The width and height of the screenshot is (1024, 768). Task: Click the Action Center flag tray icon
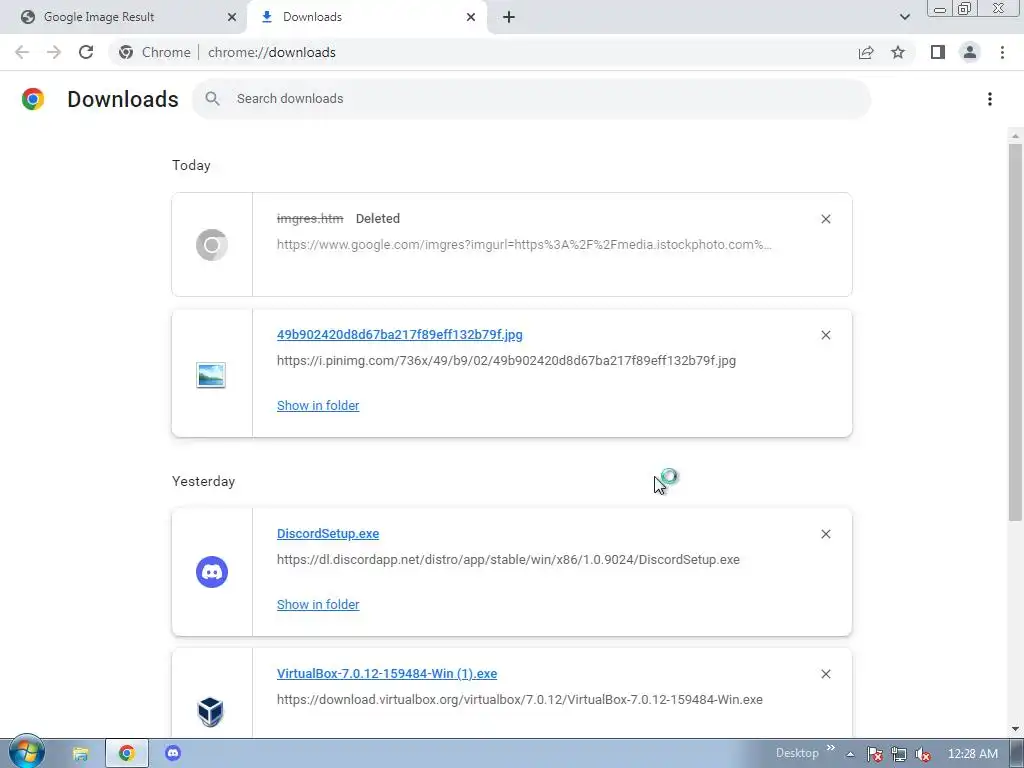[x=874, y=754]
